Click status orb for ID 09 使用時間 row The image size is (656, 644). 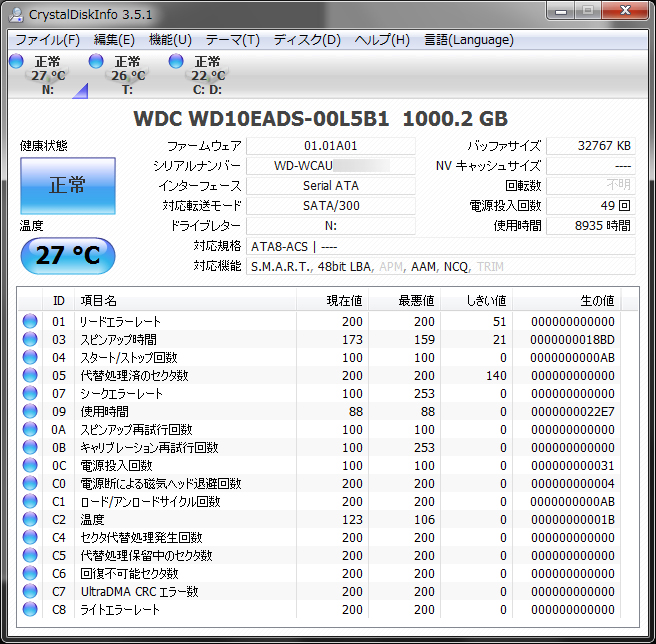coord(30,411)
